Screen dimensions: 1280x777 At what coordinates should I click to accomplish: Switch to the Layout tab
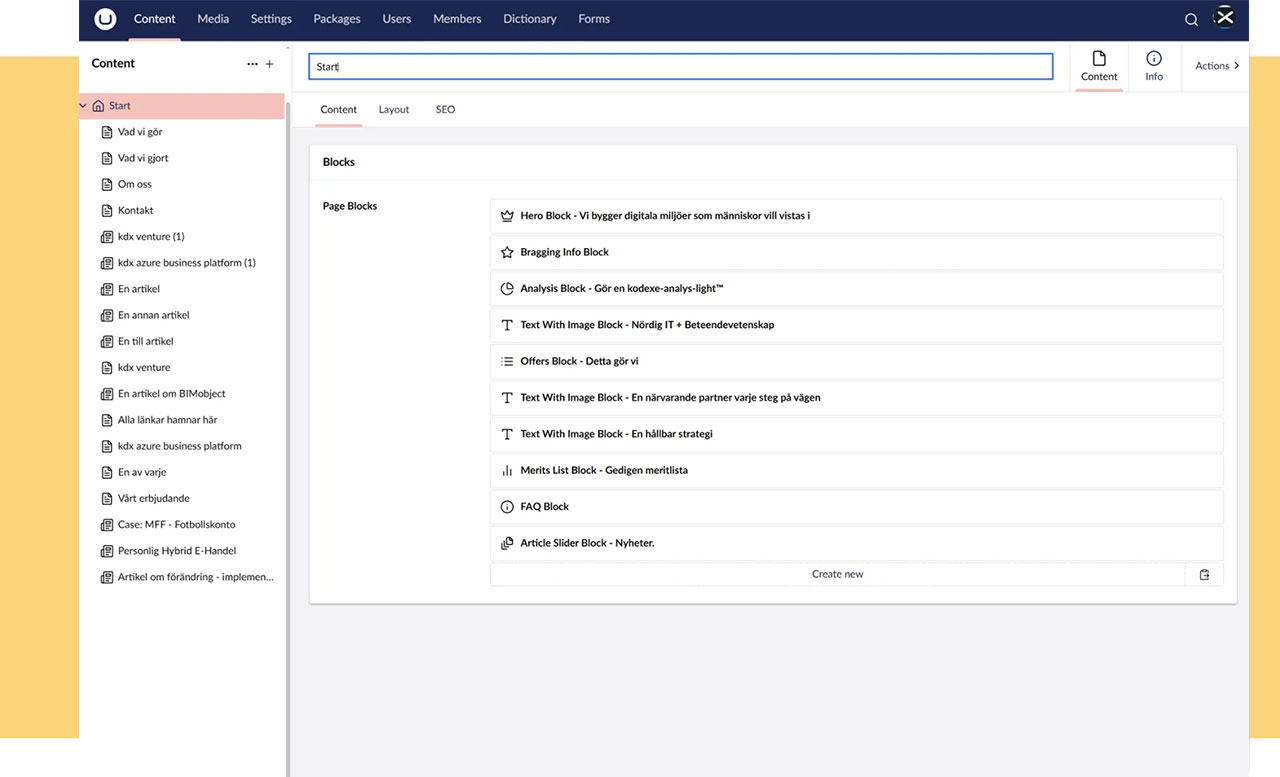pyautogui.click(x=394, y=110)
